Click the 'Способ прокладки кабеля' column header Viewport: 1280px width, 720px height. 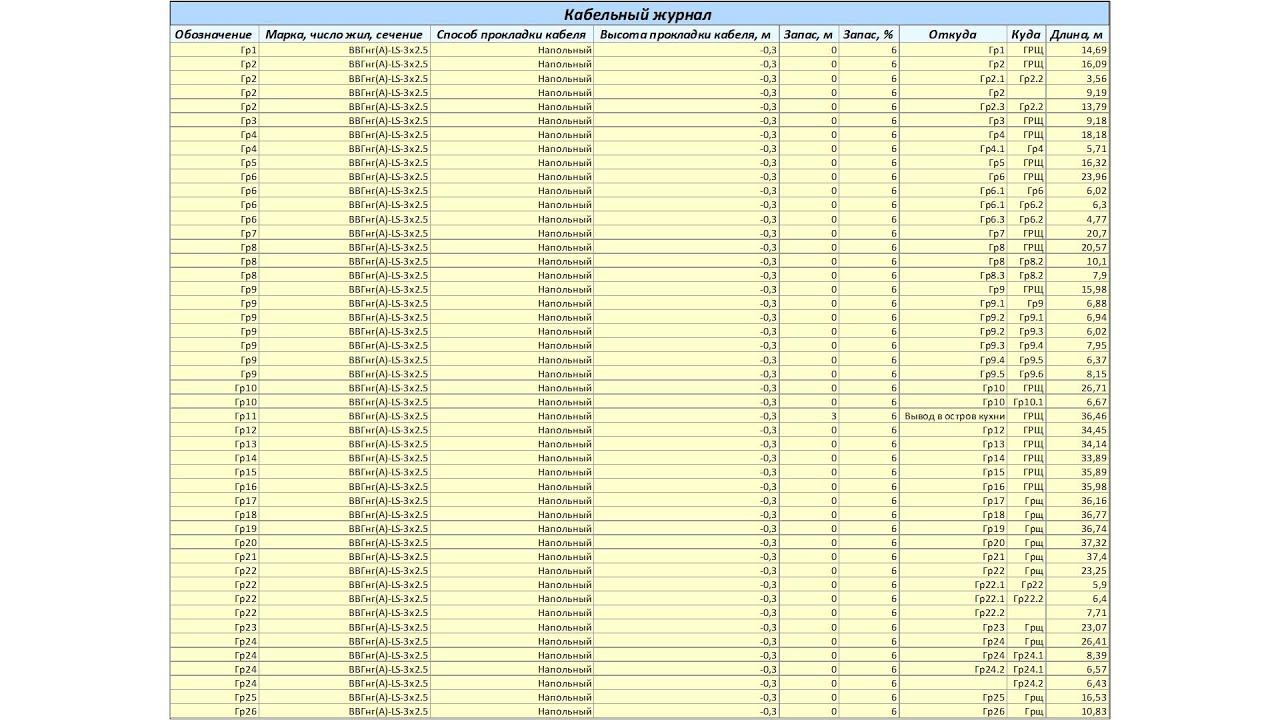pyautogui.click(x=512, y=35)
